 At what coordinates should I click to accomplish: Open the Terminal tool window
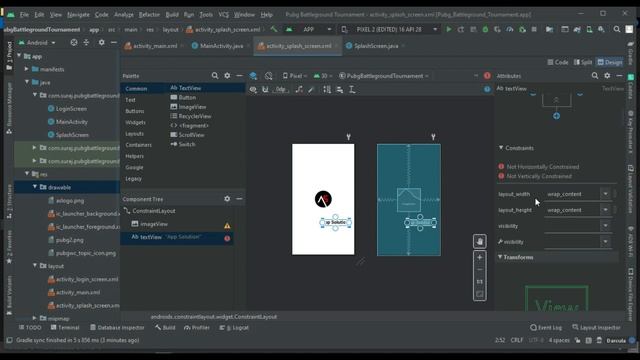tap(65, 327)
